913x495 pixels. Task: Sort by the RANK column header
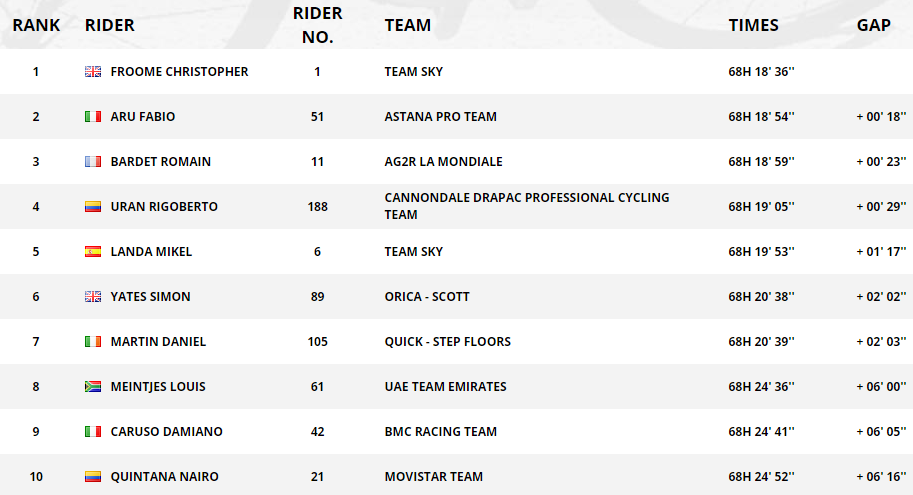click(36, 25)
